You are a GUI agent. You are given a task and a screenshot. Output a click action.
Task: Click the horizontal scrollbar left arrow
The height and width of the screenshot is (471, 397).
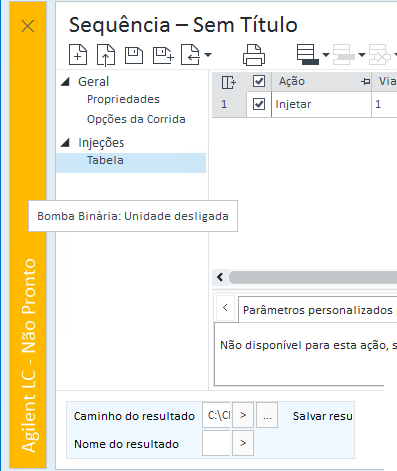point(220,277)
